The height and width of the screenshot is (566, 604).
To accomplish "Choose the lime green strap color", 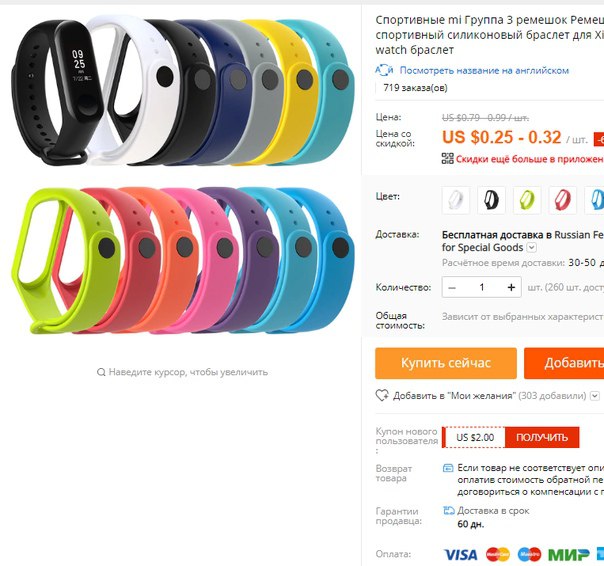I will (x=527, y=200).
